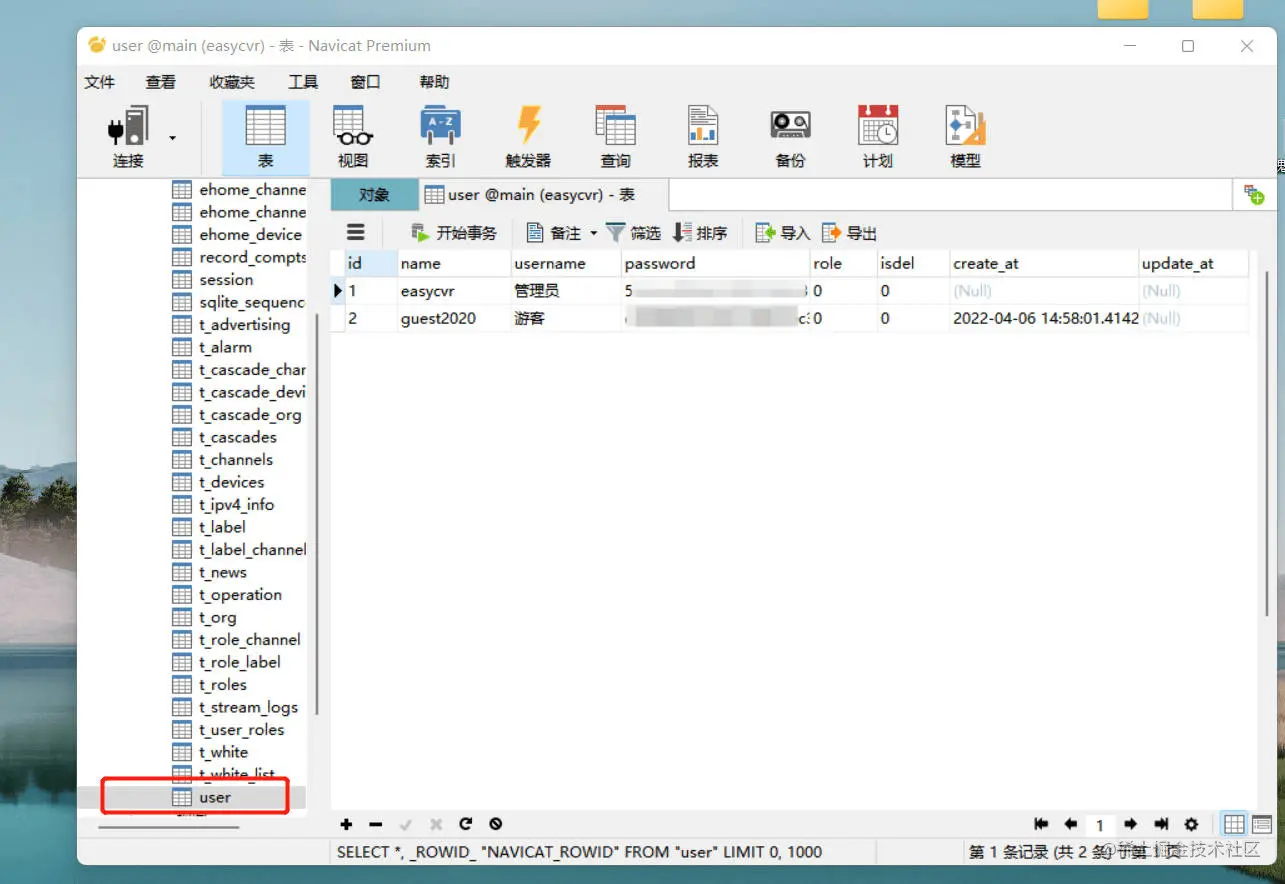Select the easycvr name cell
The image size is (1285, 884).
(453, 291)
